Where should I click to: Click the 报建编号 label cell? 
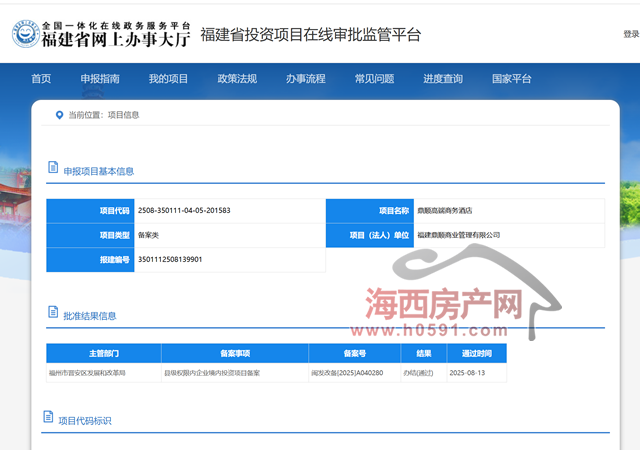(90, 260)
